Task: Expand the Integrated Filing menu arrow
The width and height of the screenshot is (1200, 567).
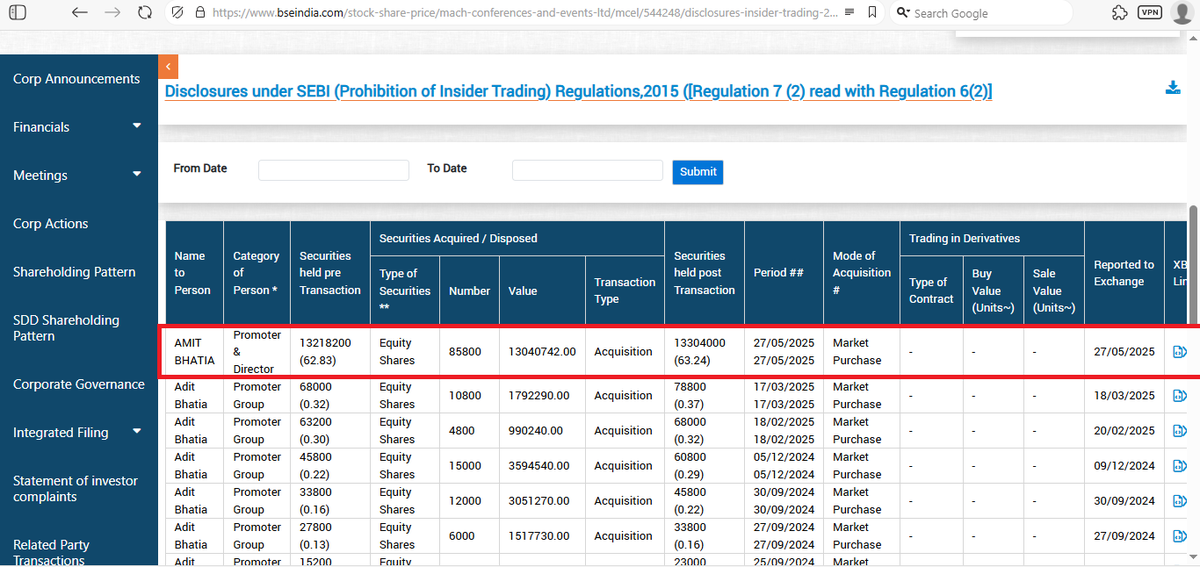Action: pos(137,432)
